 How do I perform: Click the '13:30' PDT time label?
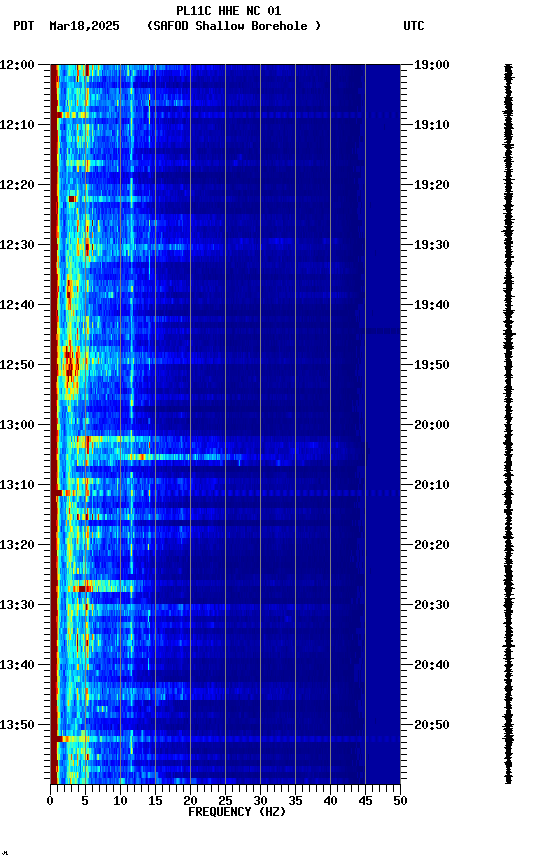[x=17, y=606]
